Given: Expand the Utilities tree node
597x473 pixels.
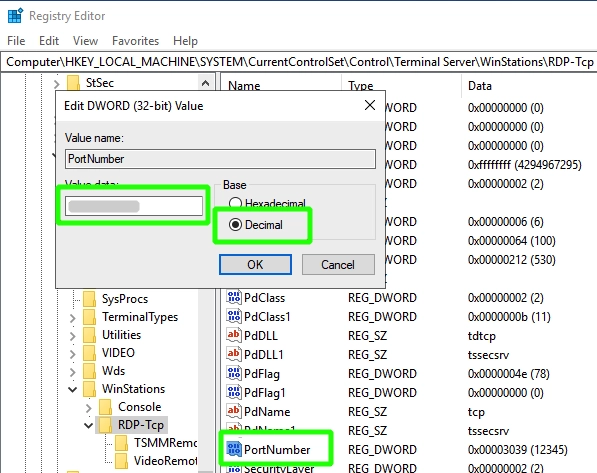Looking at the screenshot, I should [72, 336].
